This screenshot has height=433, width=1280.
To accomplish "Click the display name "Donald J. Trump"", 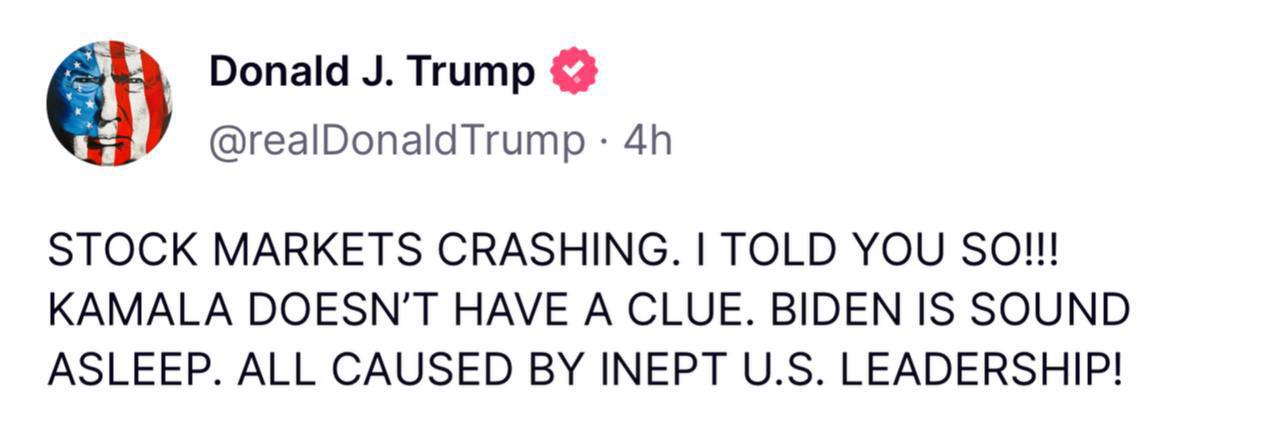I will tap(372, 72).
